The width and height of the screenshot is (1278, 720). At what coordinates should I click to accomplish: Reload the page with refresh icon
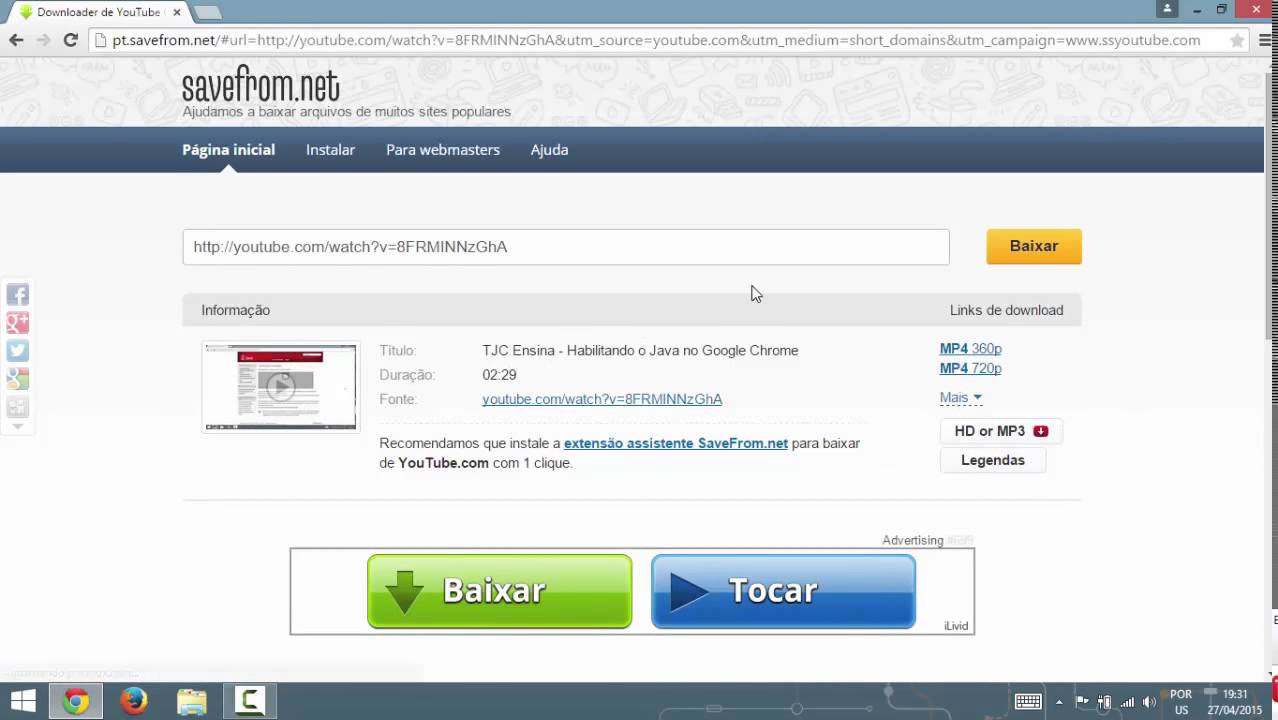coord(70,40)
